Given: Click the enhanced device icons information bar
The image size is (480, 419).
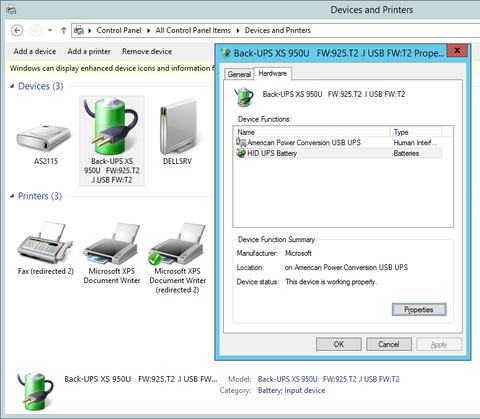Looking at the screenshot, I should point(110,68).
